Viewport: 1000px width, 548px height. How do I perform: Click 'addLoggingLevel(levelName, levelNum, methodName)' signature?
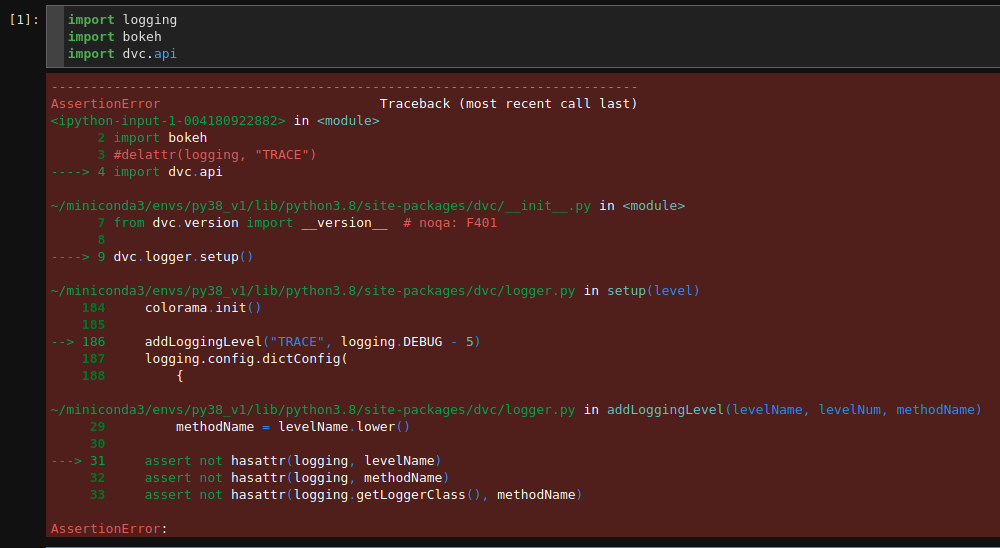pyautogui.click(x=794, y=410)
